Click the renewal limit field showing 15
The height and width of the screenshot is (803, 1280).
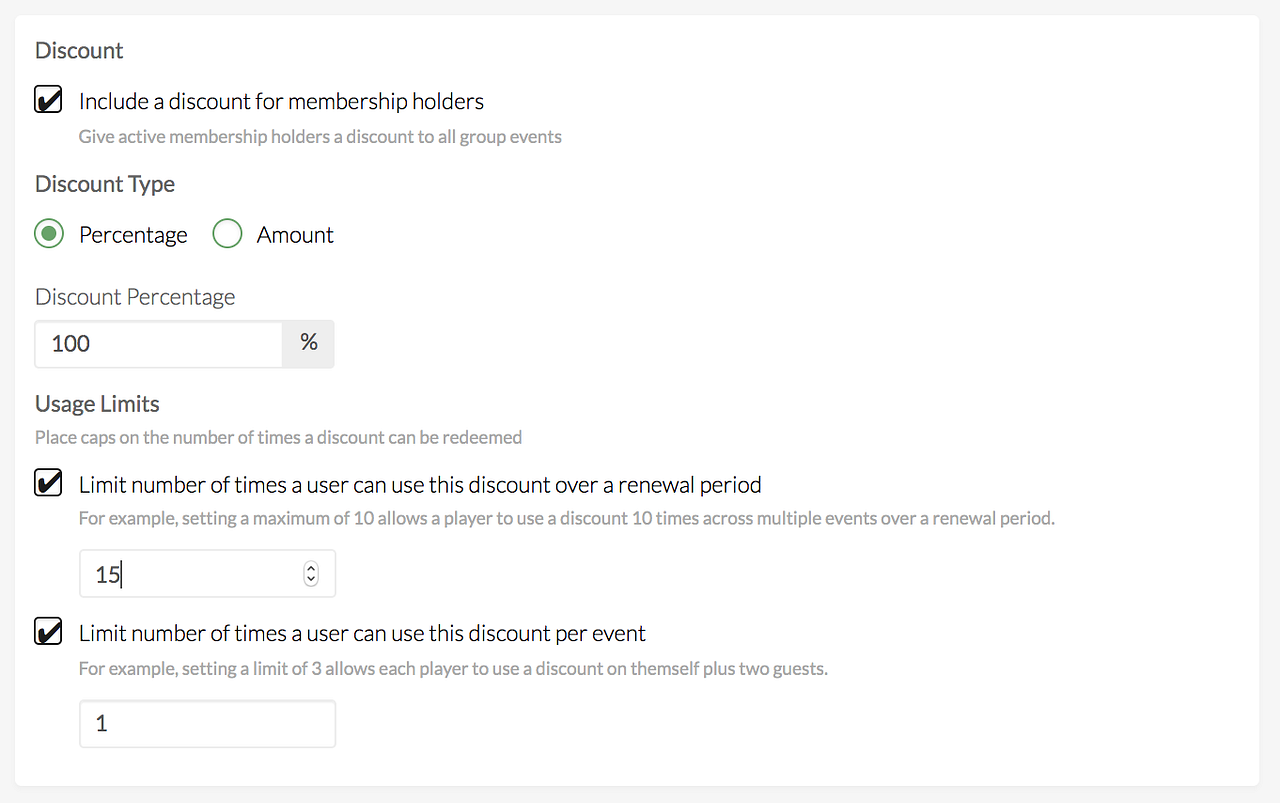[x=190, y=574]
